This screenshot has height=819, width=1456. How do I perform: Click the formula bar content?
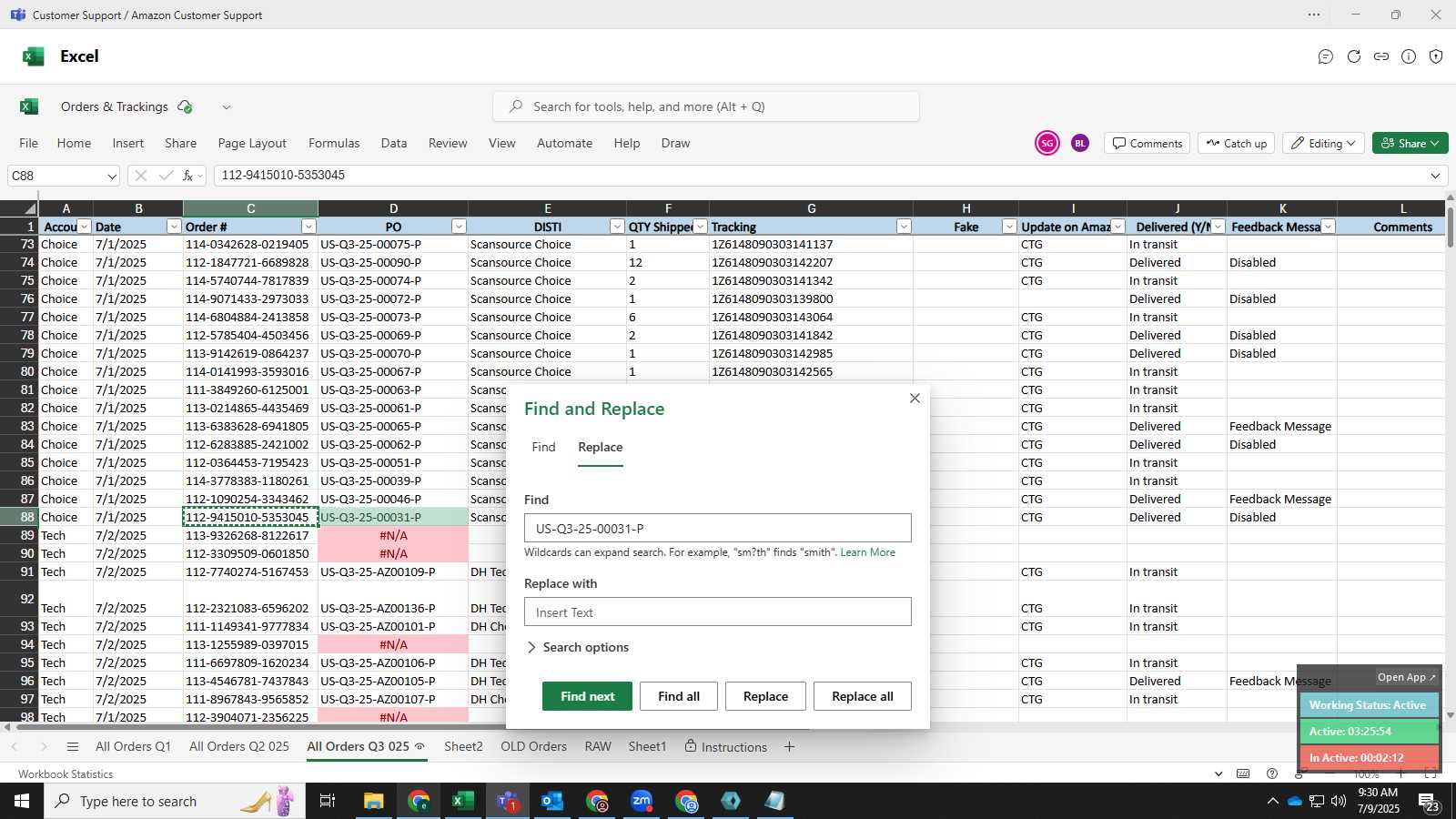pyautogui.click(x=819, y=176)
